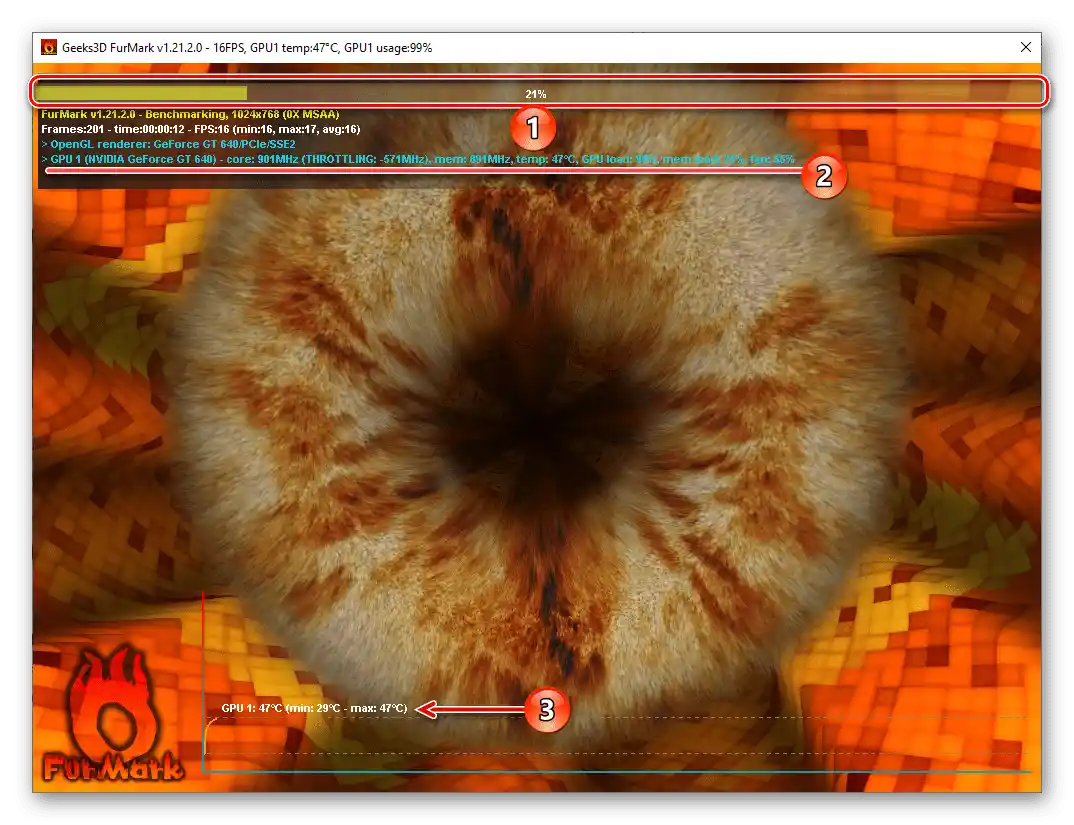Click the 'Frames:201 - time:00:00:12' stats line

[201, 130]
